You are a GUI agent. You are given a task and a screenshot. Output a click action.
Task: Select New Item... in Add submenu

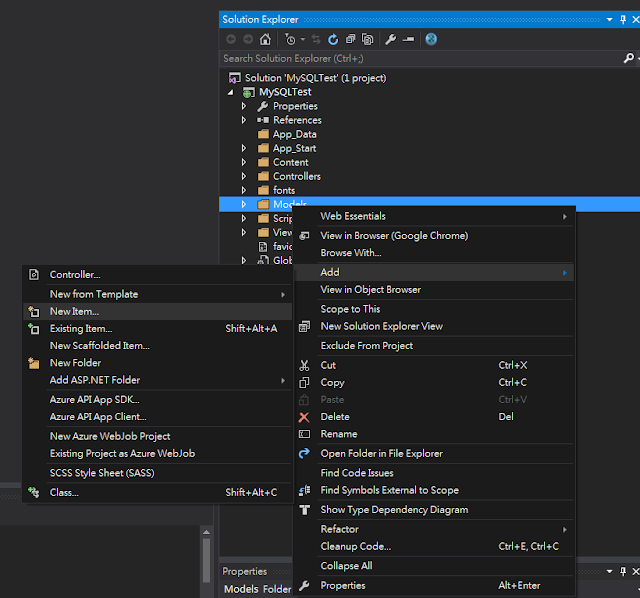(158, 311)
